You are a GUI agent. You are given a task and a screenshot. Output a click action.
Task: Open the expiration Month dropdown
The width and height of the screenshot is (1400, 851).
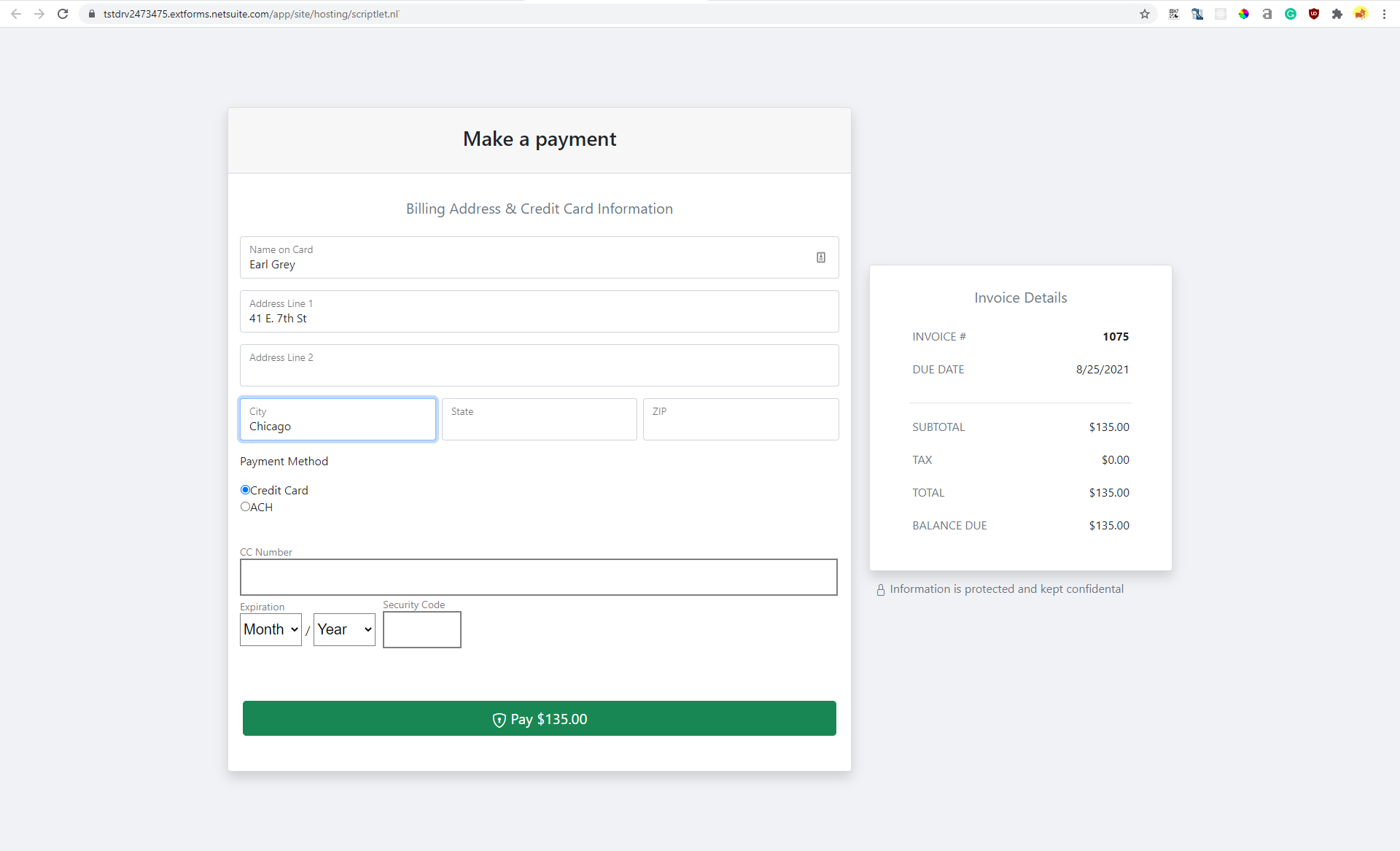point(270,629)
